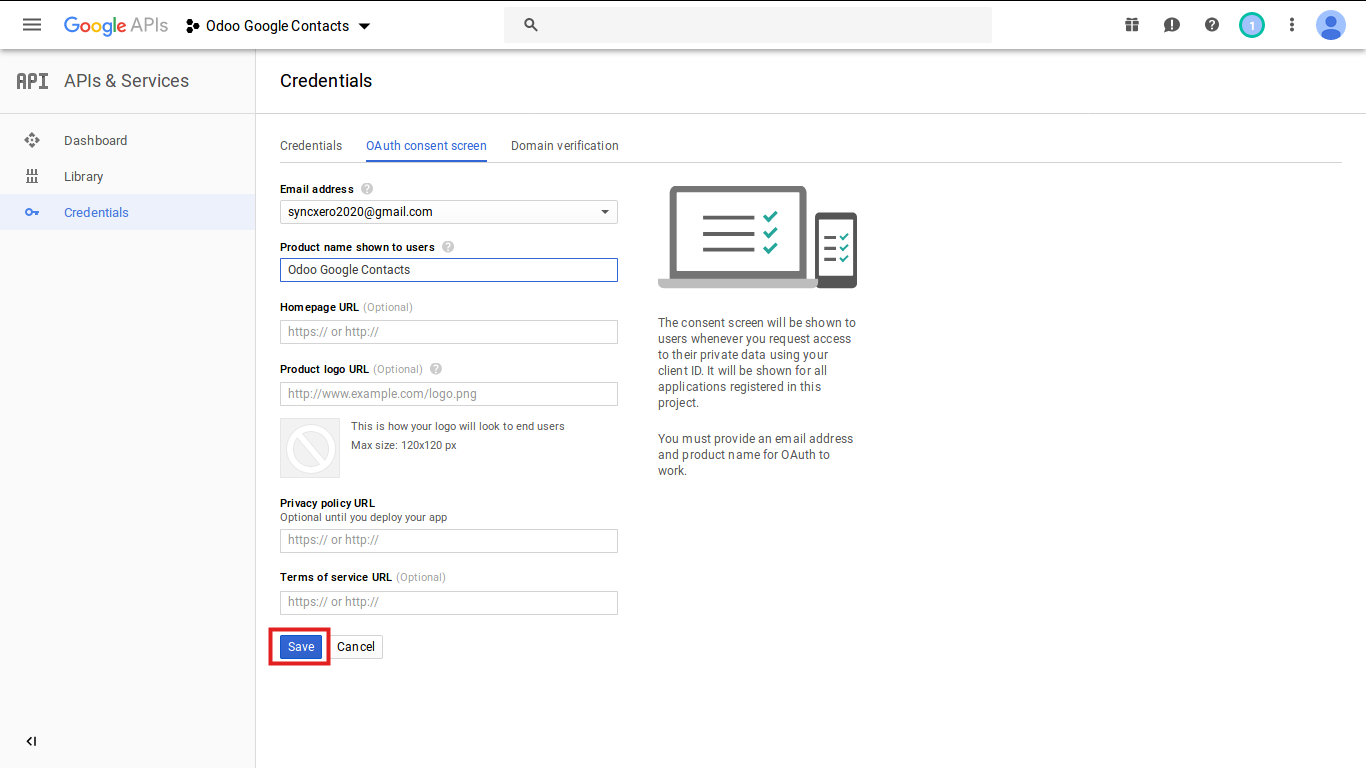1366x768 pixels.
Task: Click help icon beside Email address
Action: [x=367, y=189]
